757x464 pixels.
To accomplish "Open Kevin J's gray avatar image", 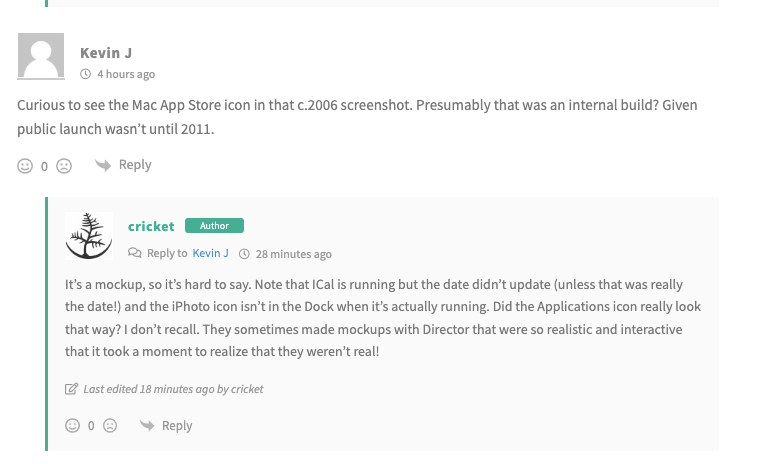I will (x=41, y=56).
